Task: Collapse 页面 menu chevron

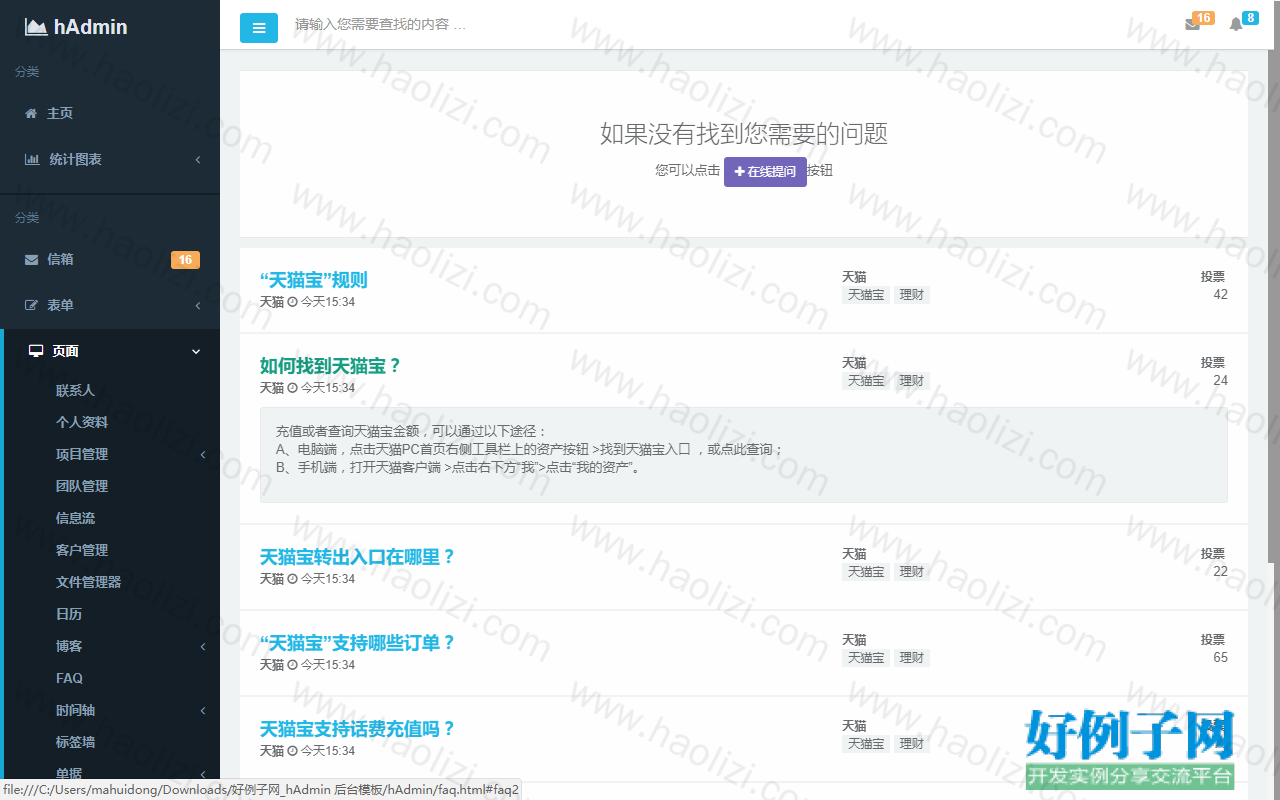Action: 196,352
